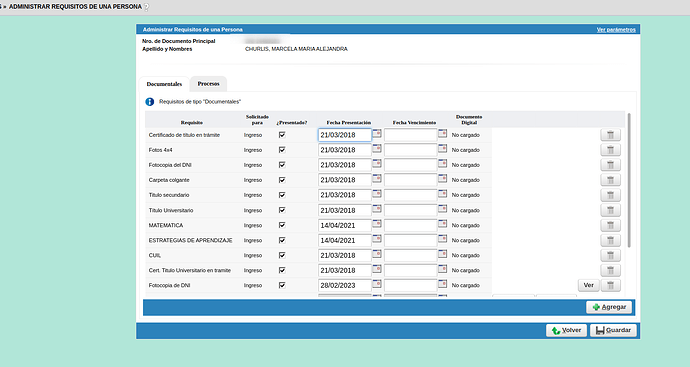
Task: Toggle the Presentado checkbox for MATEMATICA
Action: [282, 225]
